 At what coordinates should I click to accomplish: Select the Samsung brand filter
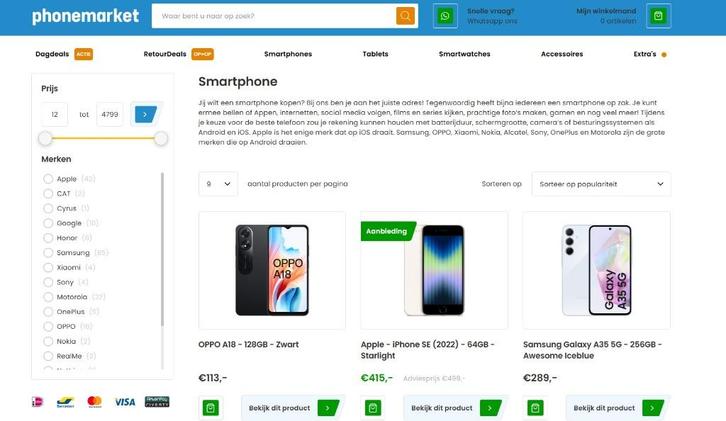coord(48,253)
